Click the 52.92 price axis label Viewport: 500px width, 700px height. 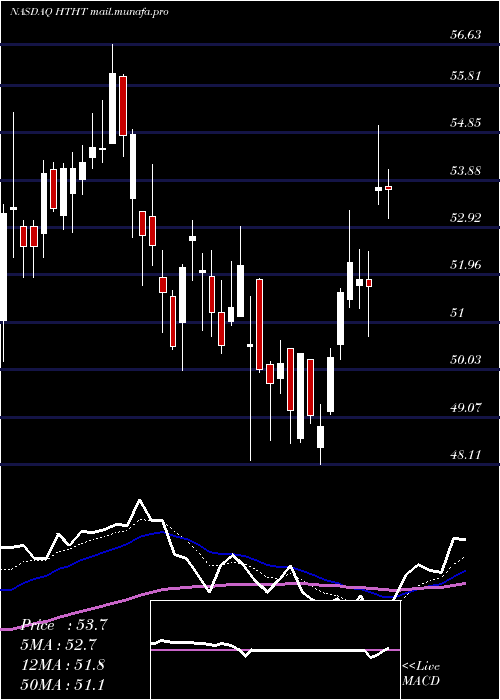[x=466, y=218]
